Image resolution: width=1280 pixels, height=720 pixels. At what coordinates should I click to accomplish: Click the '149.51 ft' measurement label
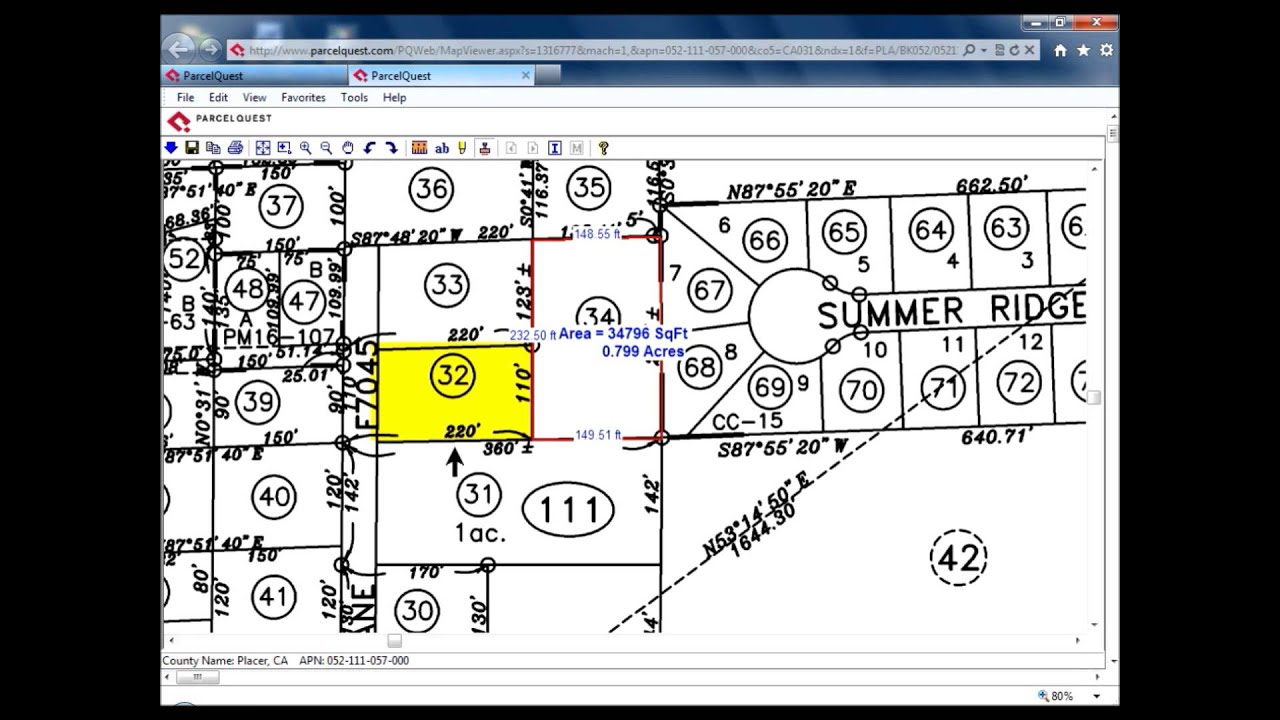click(x=598, y=435)
